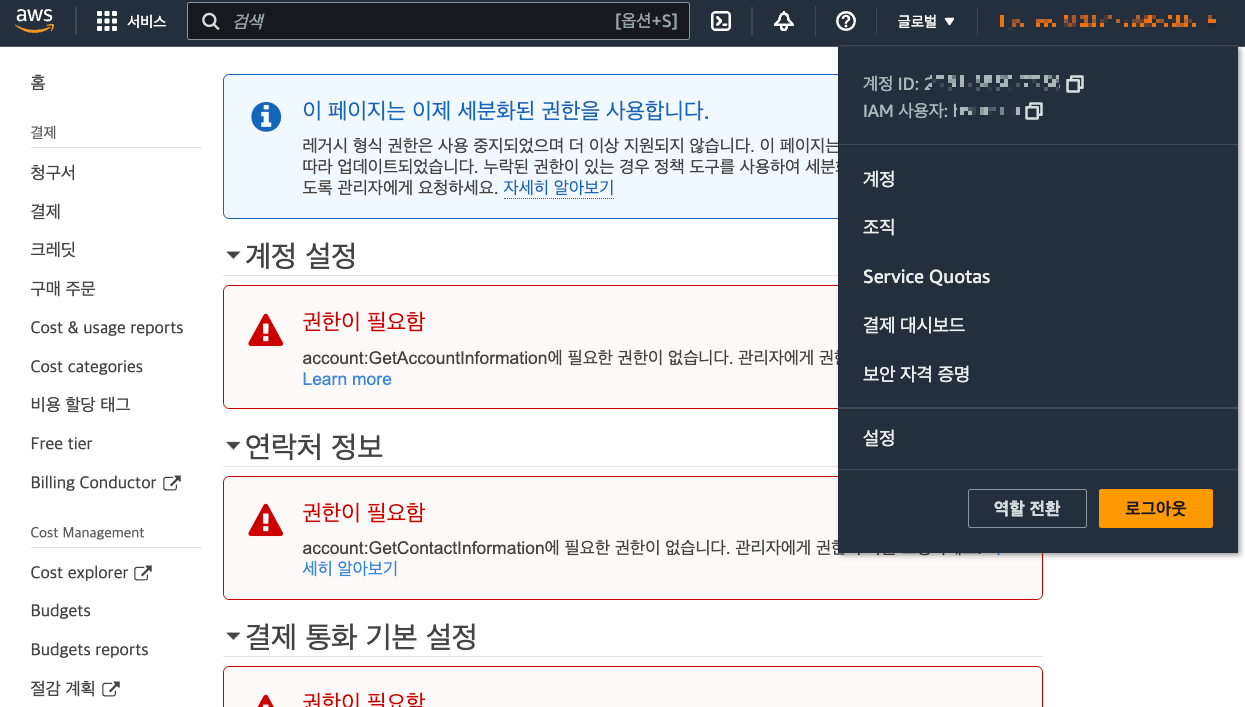Screen dimensions: 1245x707
Task: Open 크레딧 in the sidebar
Action: click(x=53, y=250)
